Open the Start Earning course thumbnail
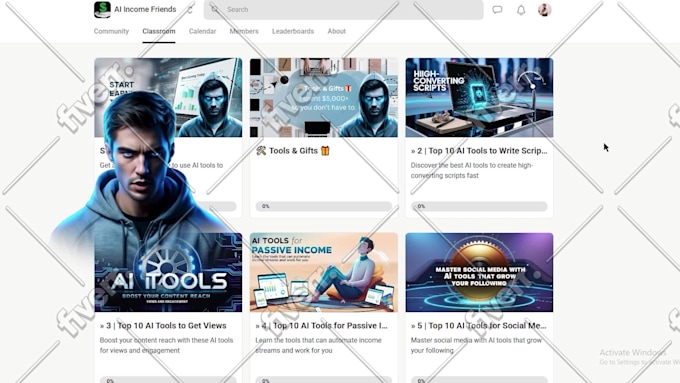 click(x=168, y=98)
